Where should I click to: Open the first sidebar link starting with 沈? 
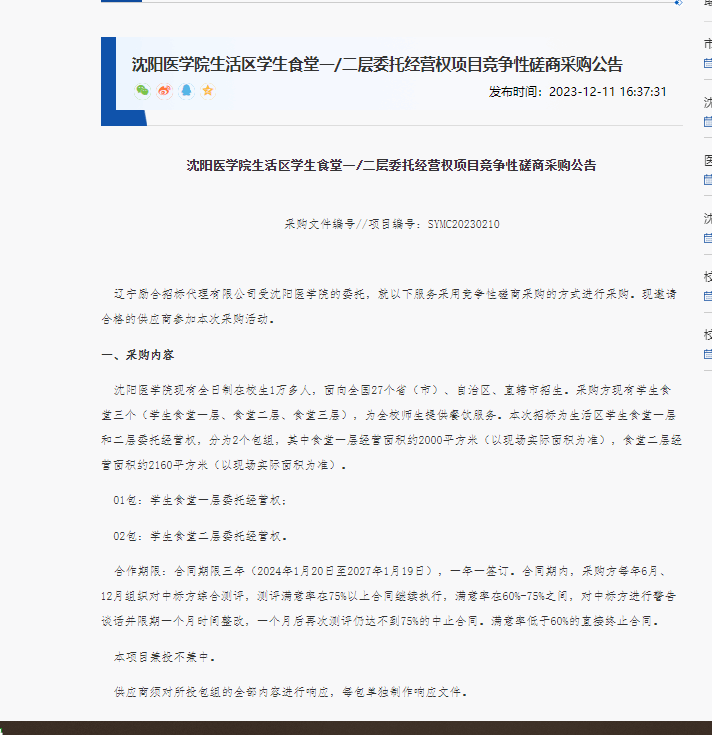click(x=708, y=103)
